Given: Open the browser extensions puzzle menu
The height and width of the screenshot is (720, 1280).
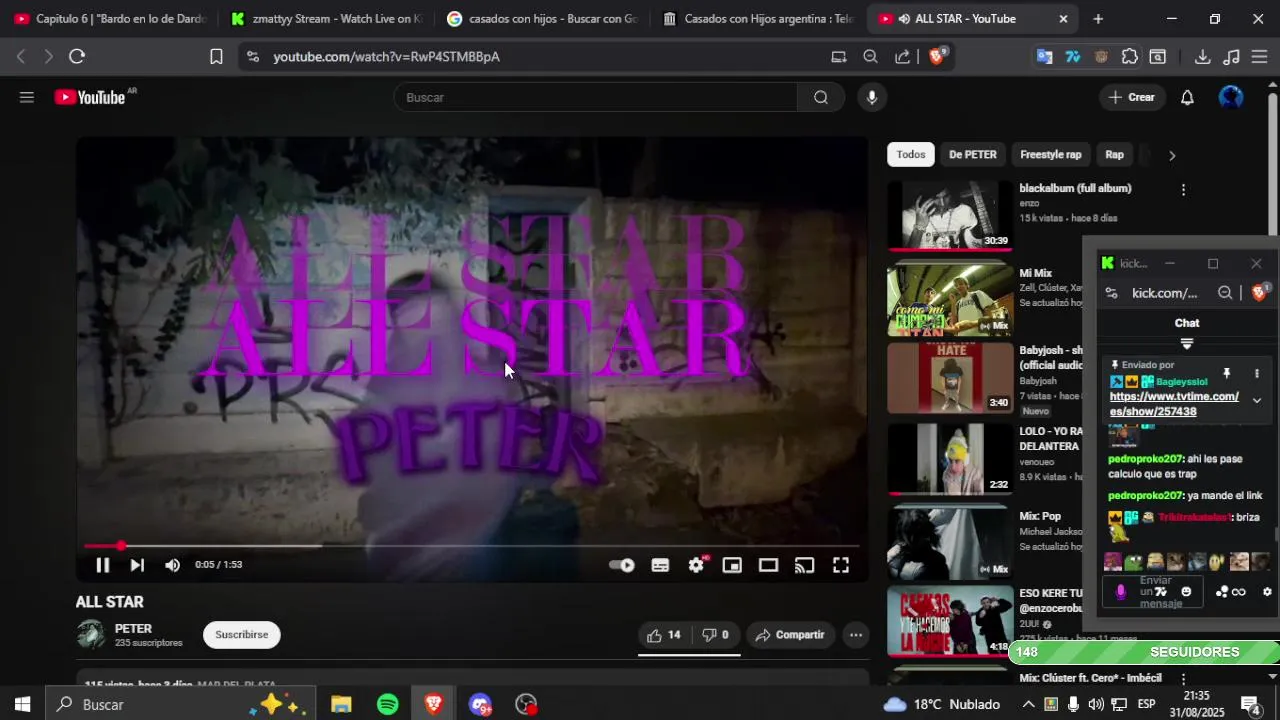Looking at the screenshot, I should pyautogui.click(x=1130, y=57).
